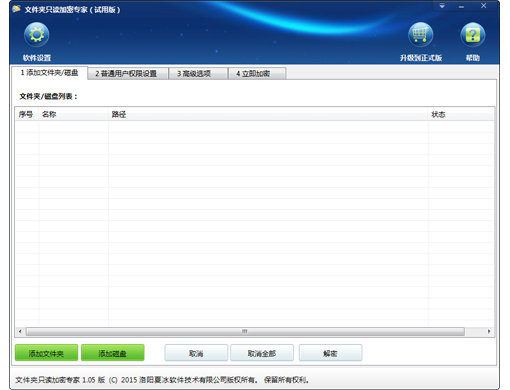Go to 4 立即加密 tab
Image resolution: width=510 pixels, height=390 pixels.
(257, 74)
